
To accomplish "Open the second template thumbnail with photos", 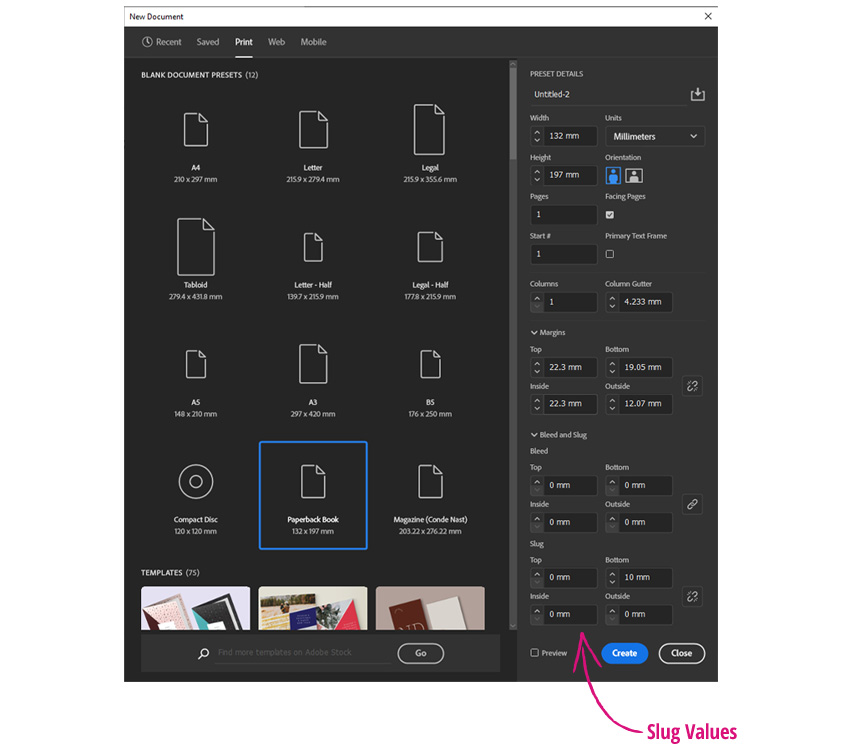I will [313, 608].
